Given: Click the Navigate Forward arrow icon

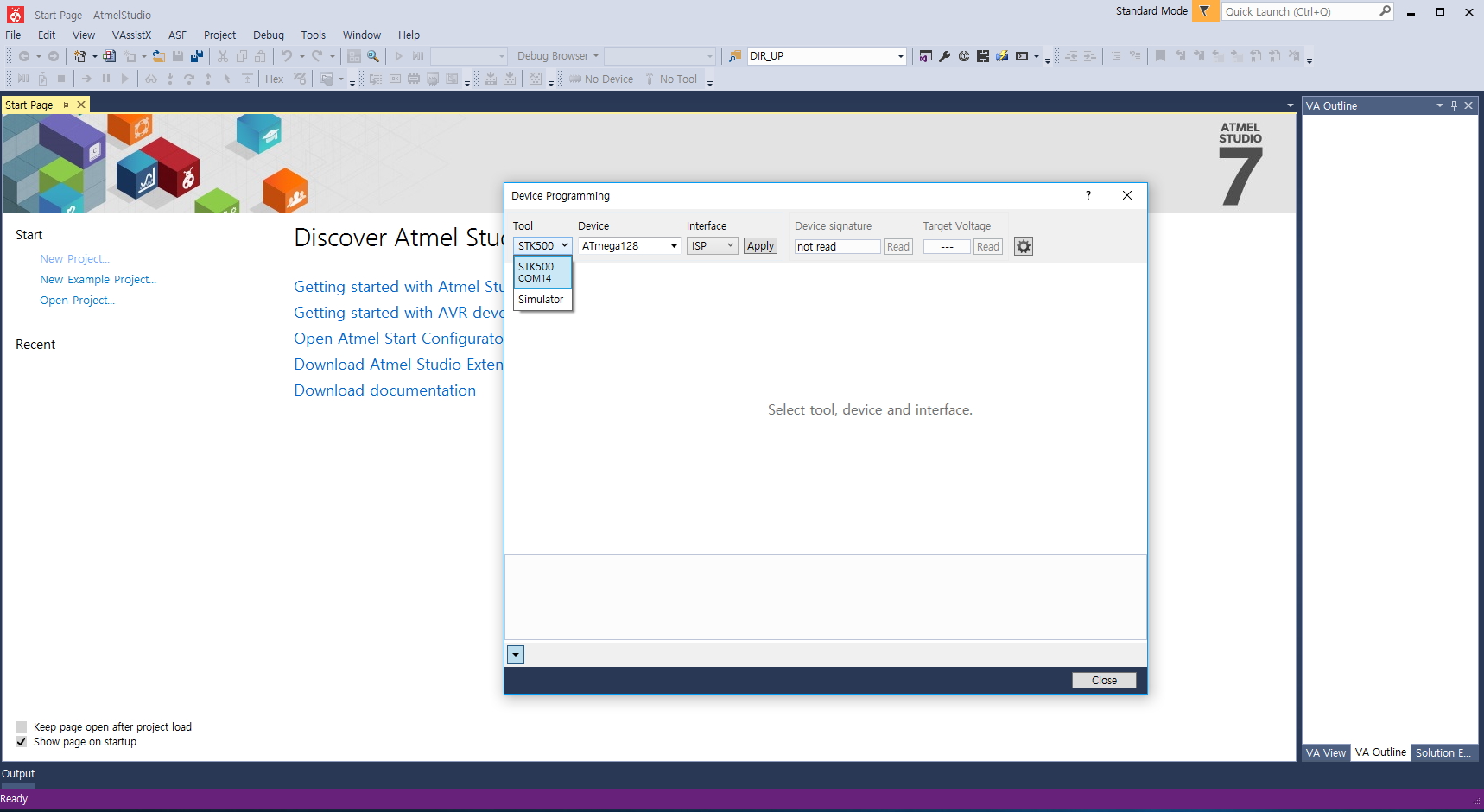Looking at the screenshot, I should (x=54, y=56).
